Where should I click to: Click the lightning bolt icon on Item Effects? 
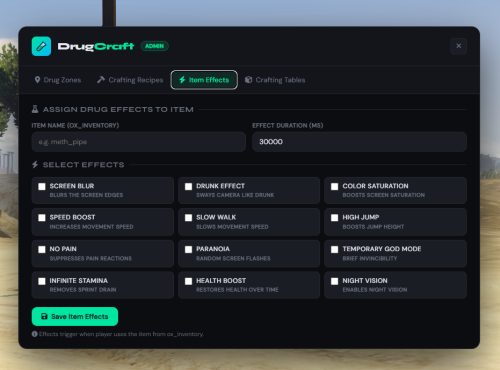182,80
